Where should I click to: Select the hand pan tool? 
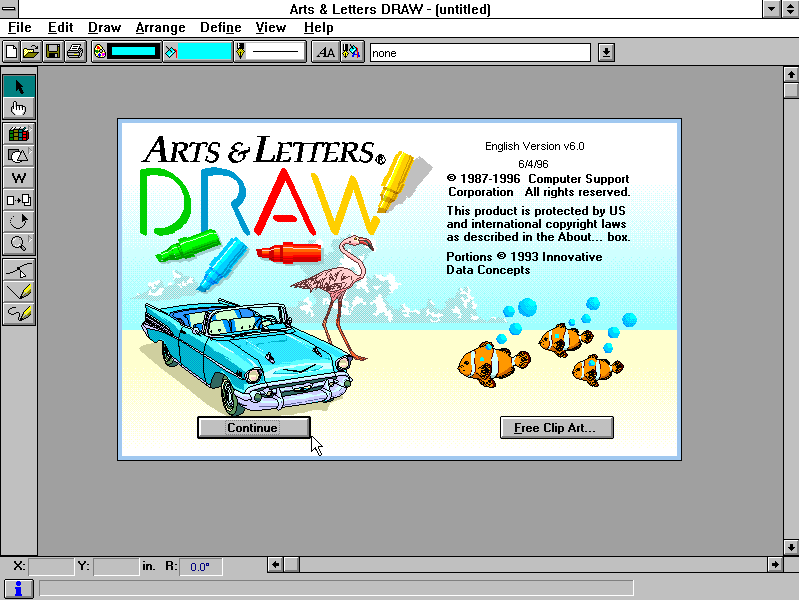[19, 108]
